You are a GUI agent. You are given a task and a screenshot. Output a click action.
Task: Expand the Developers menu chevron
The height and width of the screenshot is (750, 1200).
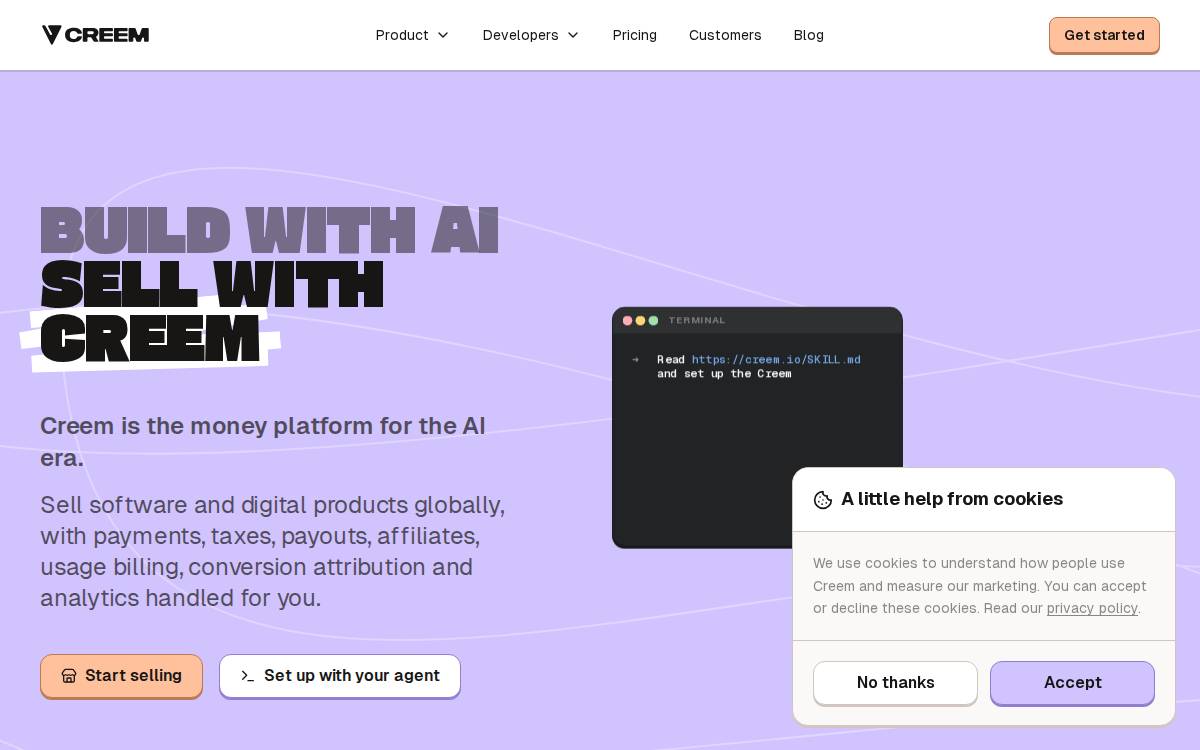[573, 35]
